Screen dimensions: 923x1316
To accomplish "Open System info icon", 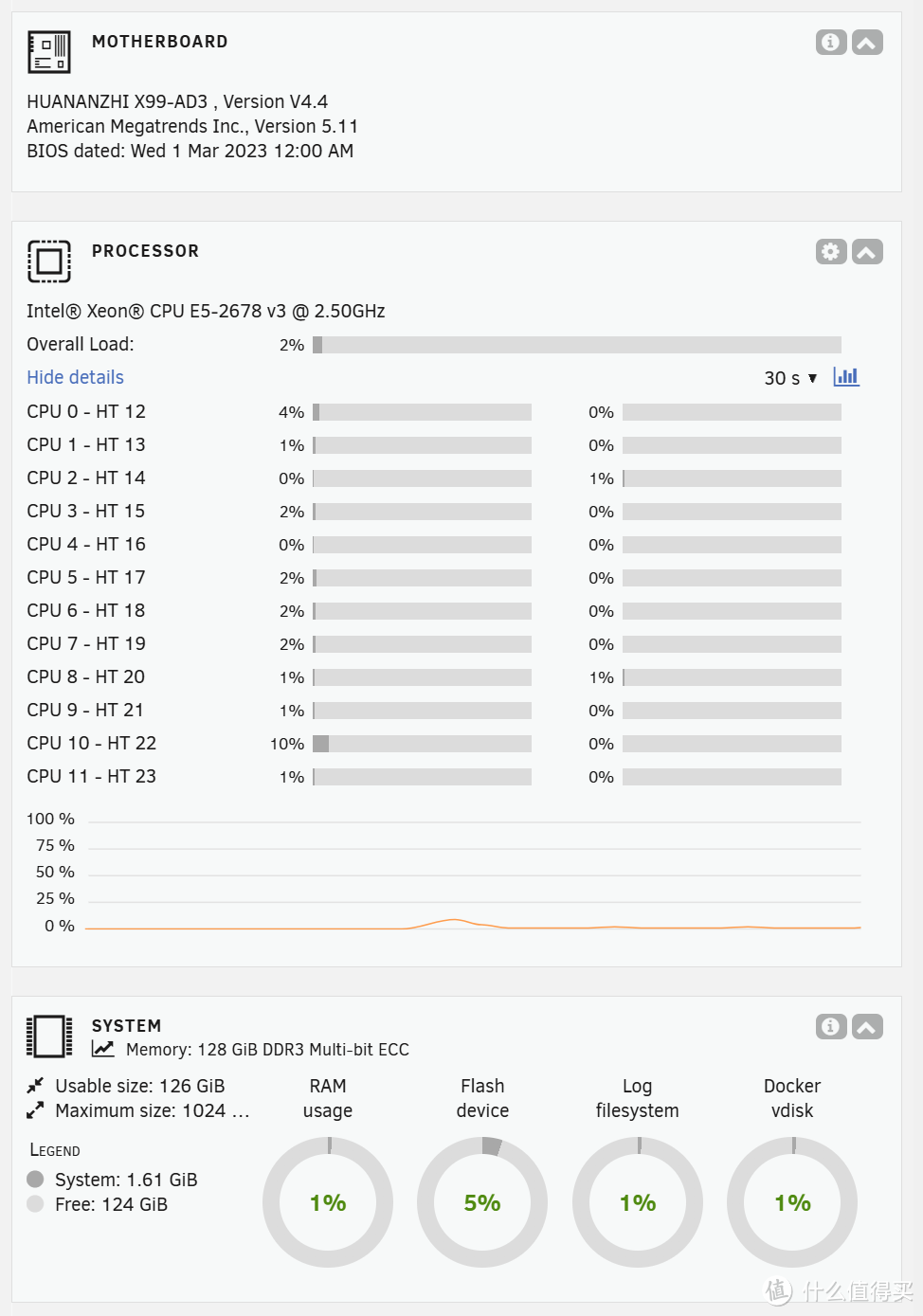I will 831,1027.
